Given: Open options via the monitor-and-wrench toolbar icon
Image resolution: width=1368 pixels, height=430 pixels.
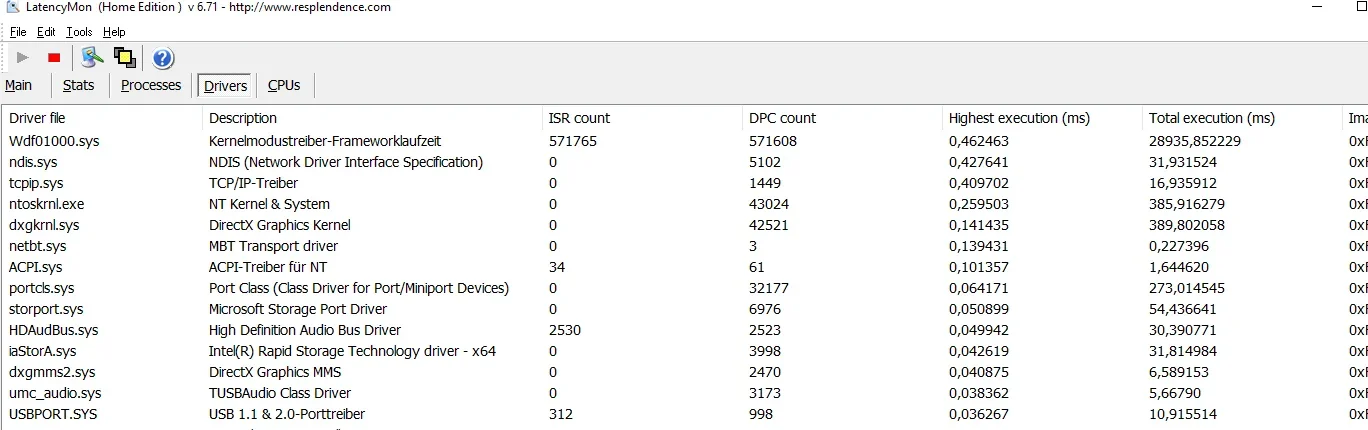Looking at the screenshot, I should 92,58.
